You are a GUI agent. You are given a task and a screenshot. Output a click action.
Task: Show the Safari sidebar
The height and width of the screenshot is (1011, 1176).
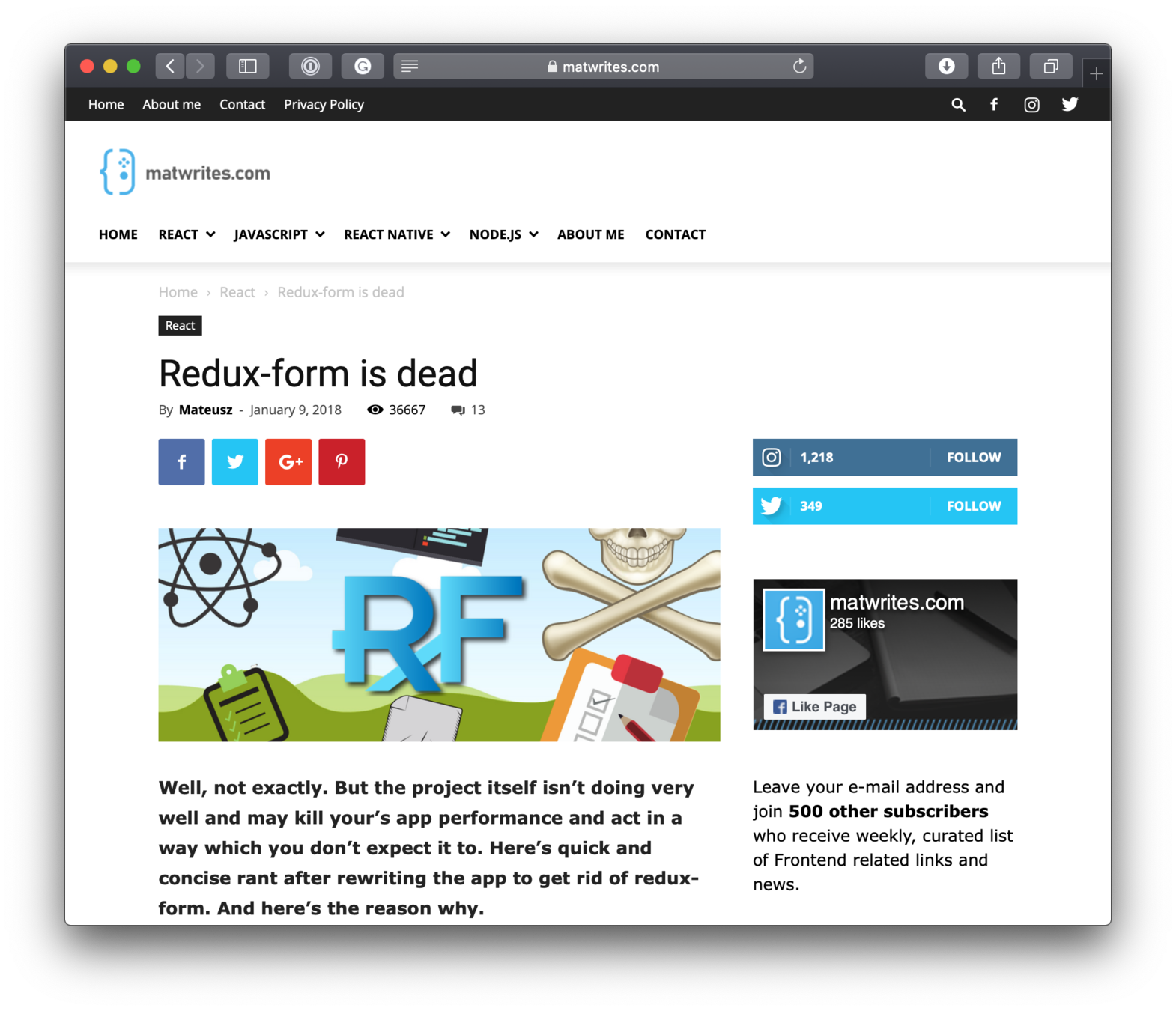[248, 67]
